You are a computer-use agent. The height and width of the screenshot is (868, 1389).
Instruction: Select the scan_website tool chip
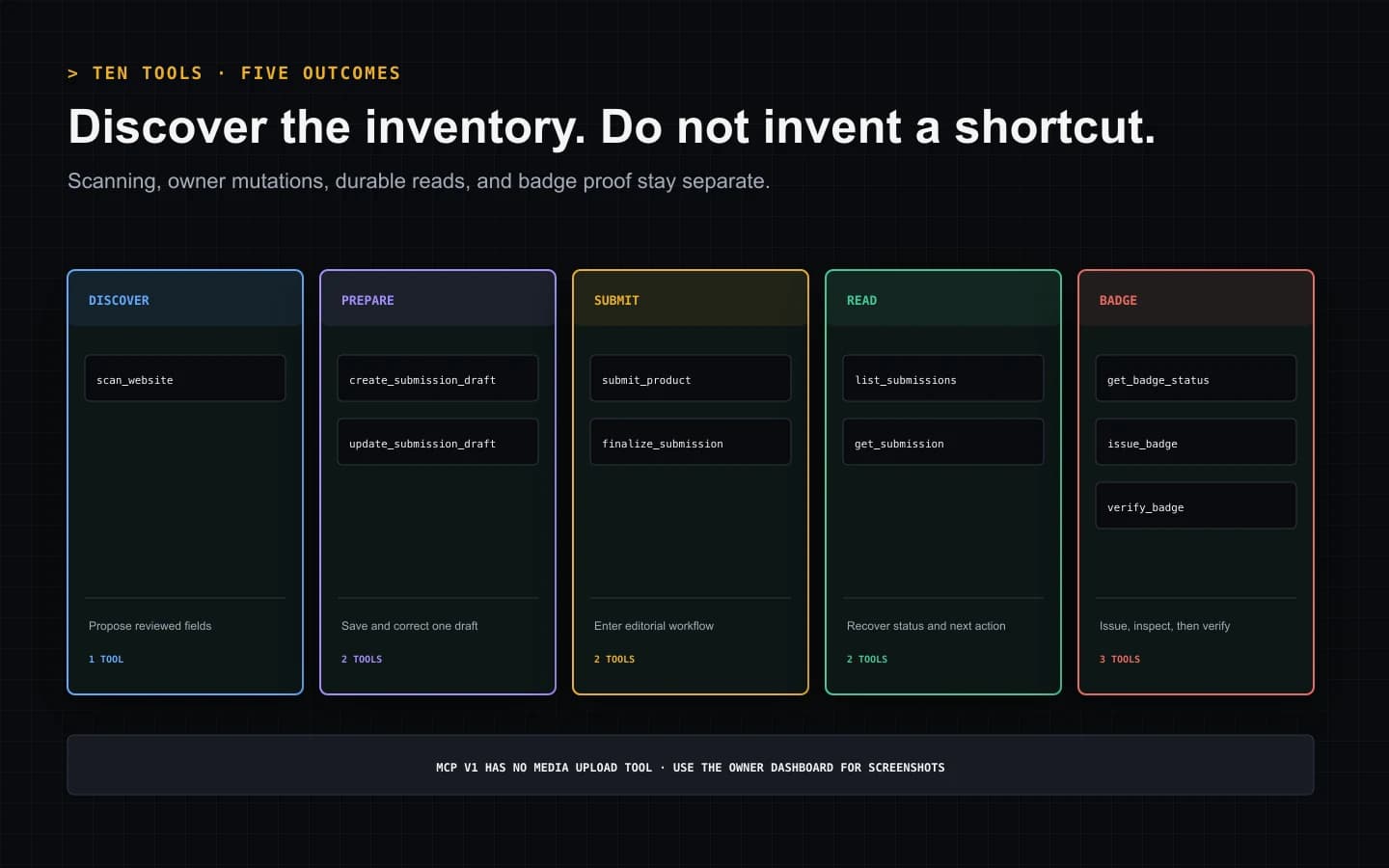tap(185, 378)
